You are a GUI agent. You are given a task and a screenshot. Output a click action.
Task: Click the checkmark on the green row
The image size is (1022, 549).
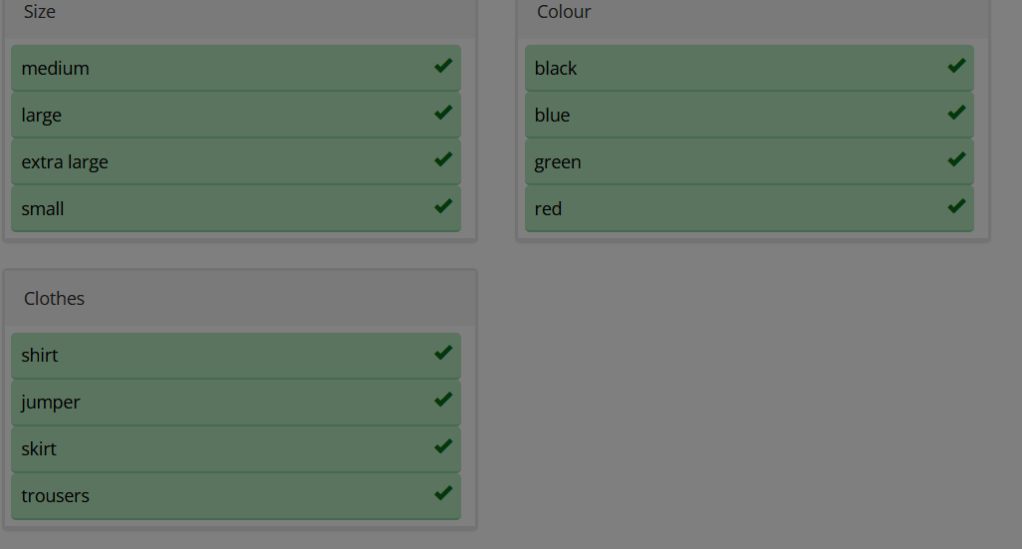click(956, 160)
